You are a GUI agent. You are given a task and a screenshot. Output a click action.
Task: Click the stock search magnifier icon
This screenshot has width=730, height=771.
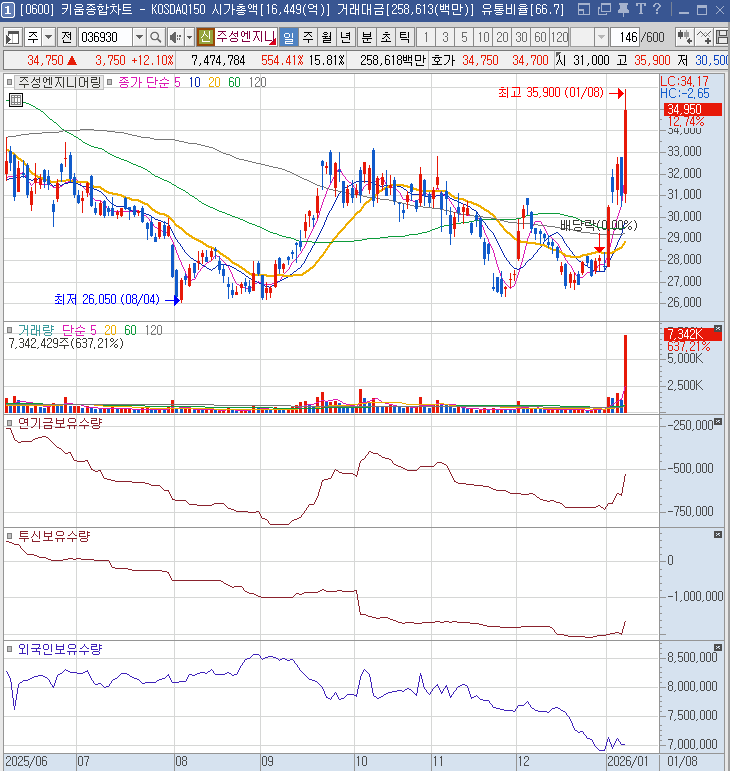(x=155, y=37)
